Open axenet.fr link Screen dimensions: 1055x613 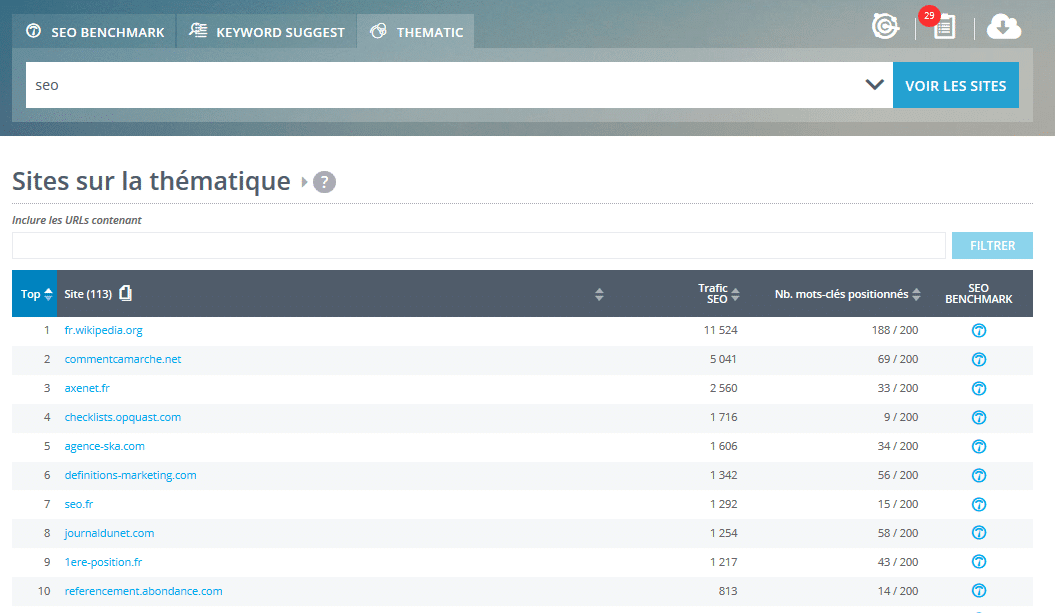87,388
